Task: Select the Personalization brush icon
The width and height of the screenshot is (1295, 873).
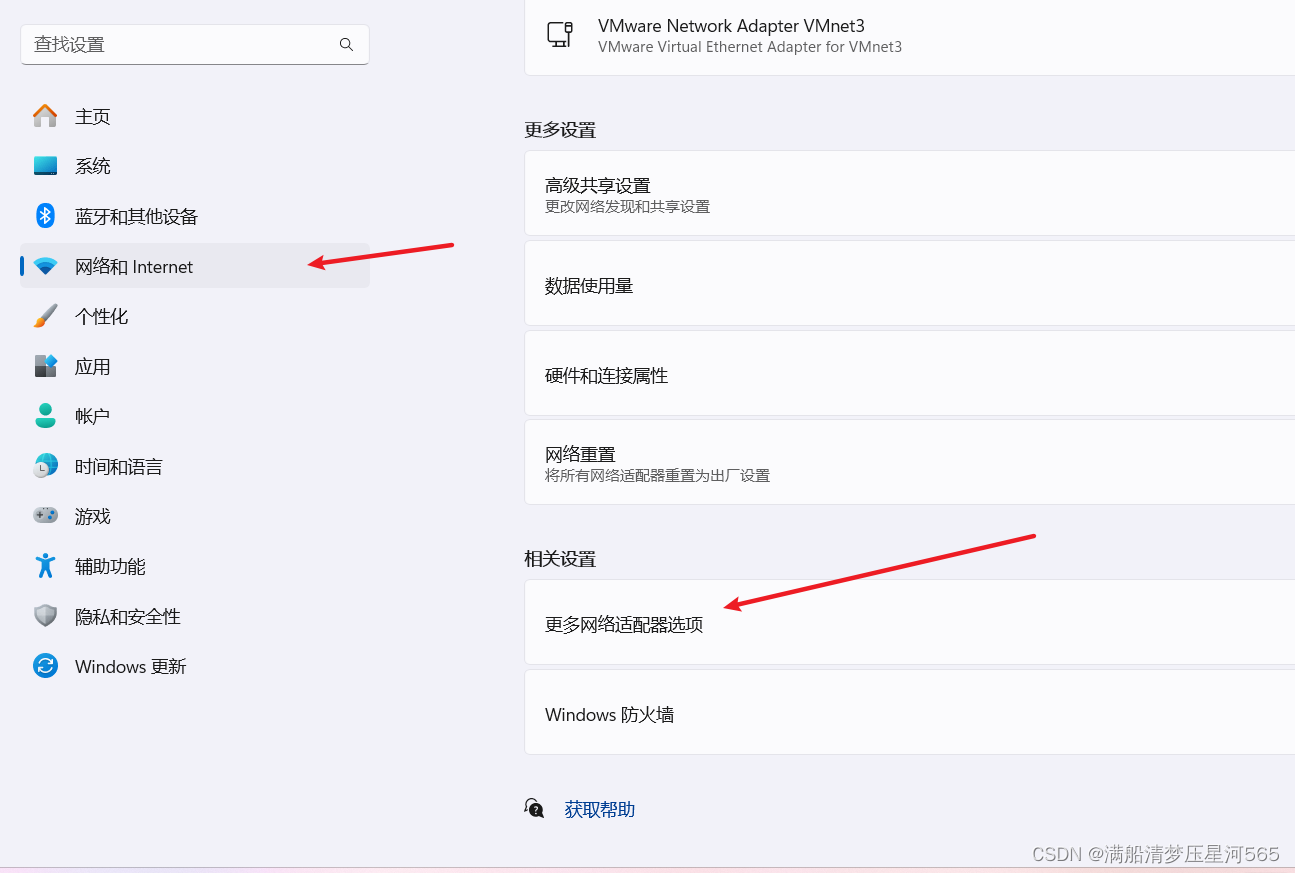Action: click(45, 316)
